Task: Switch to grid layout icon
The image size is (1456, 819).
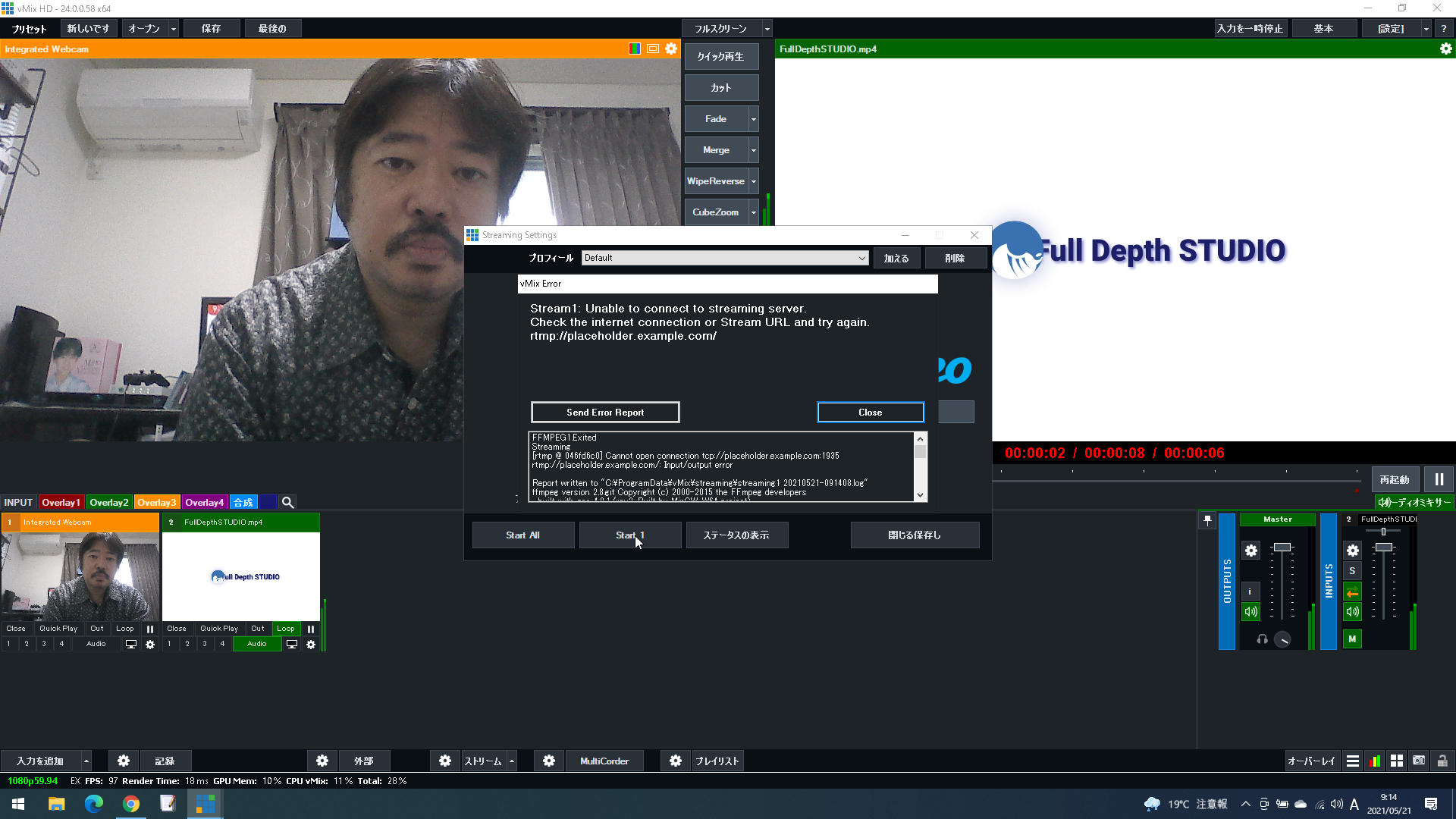Action: coord(1396,761)
